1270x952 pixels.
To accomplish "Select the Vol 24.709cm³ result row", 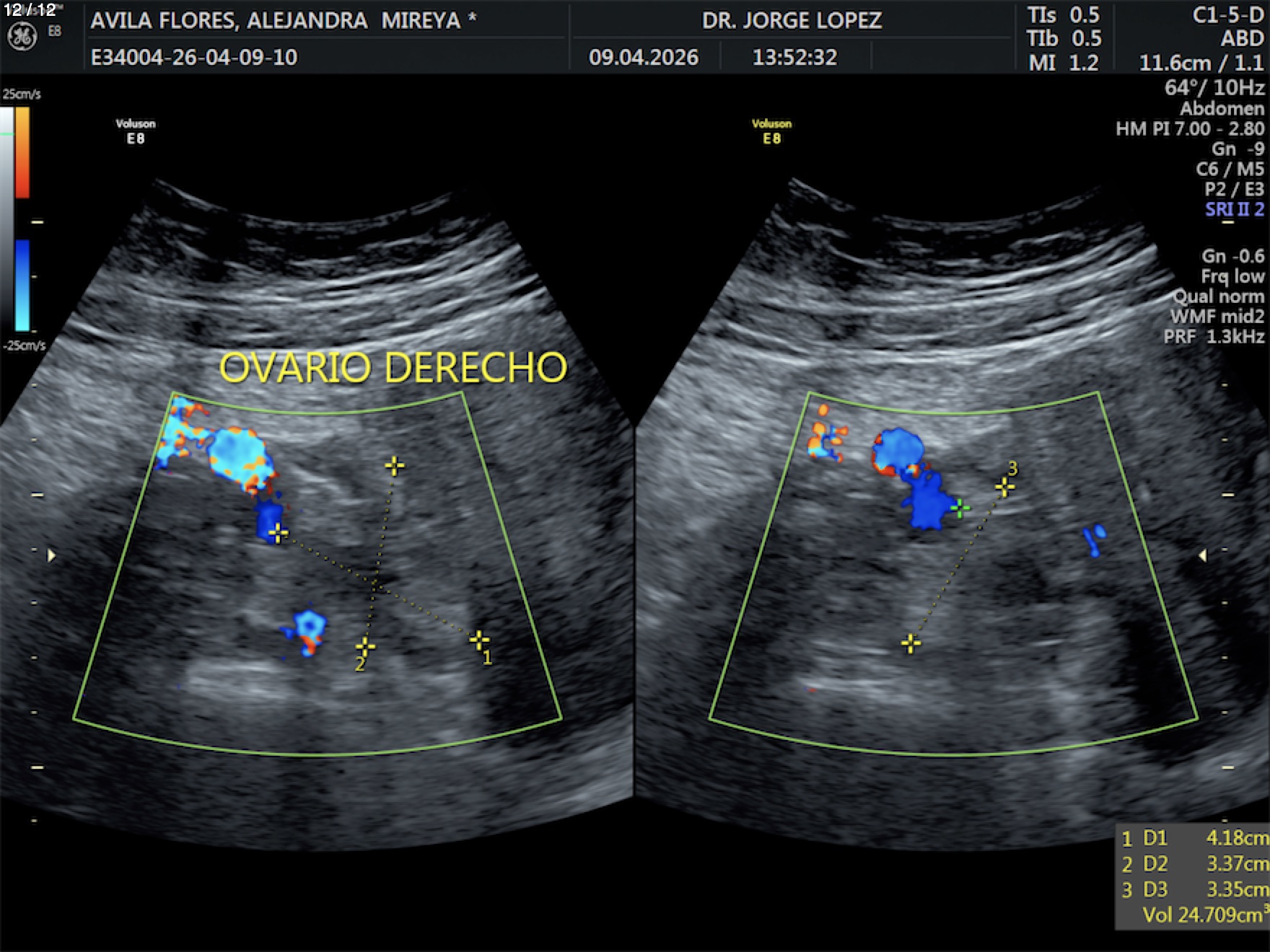I will (1201, 914).
